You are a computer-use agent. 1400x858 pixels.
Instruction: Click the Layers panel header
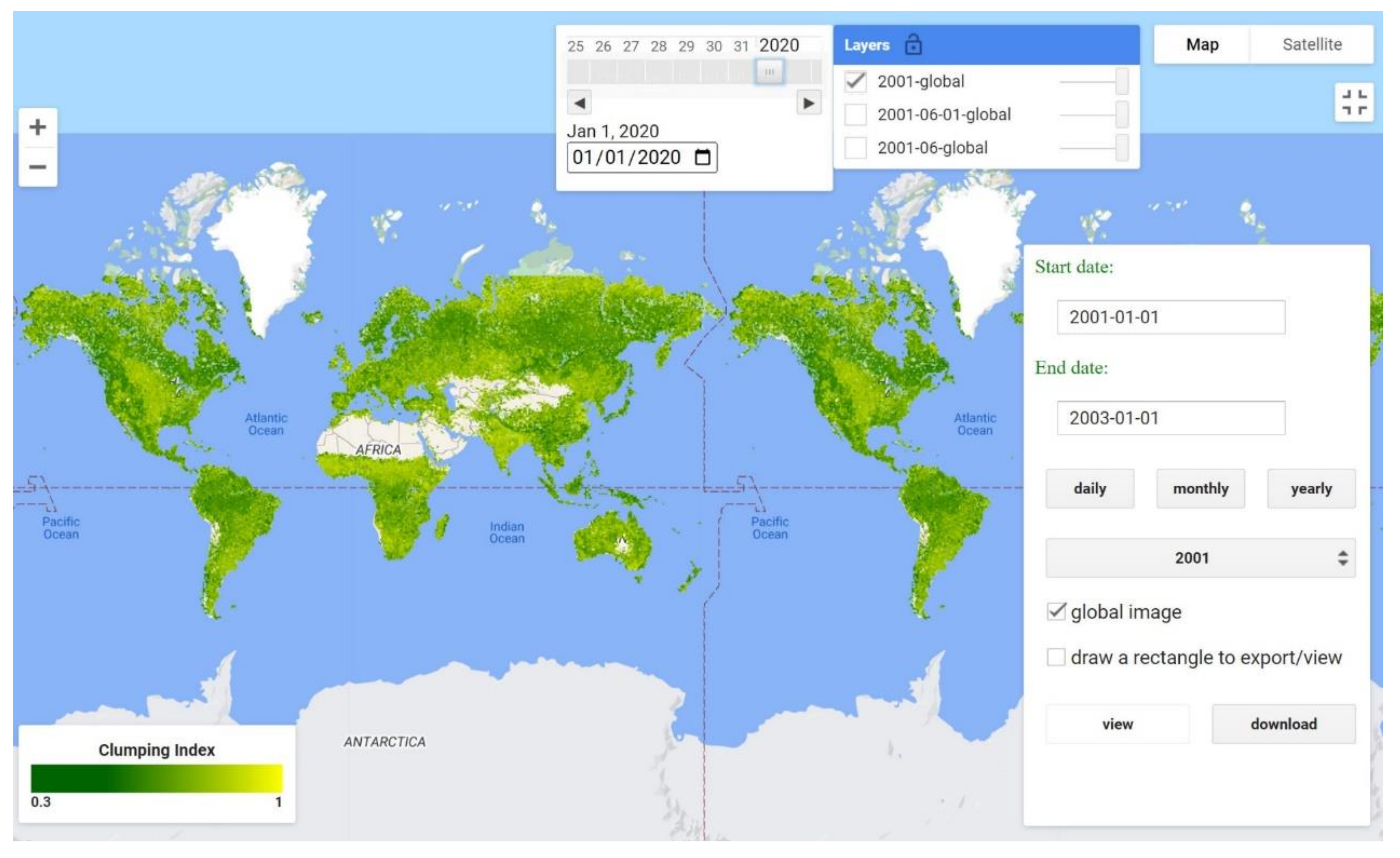pyautogui.click(x=986, y=44)
